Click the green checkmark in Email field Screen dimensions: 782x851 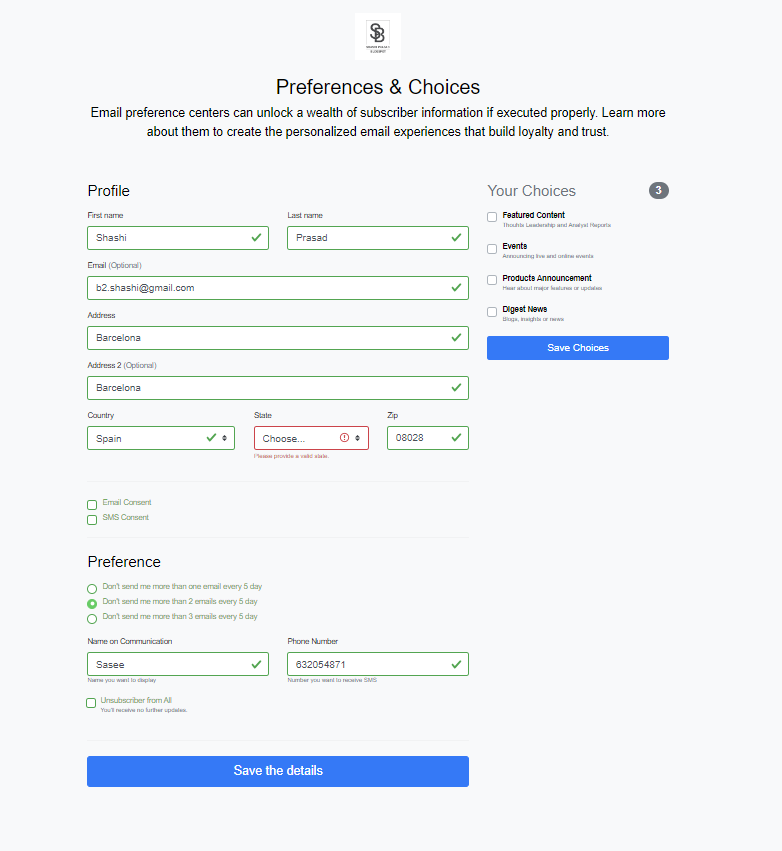pyautogui.click(x=456, y=287)
